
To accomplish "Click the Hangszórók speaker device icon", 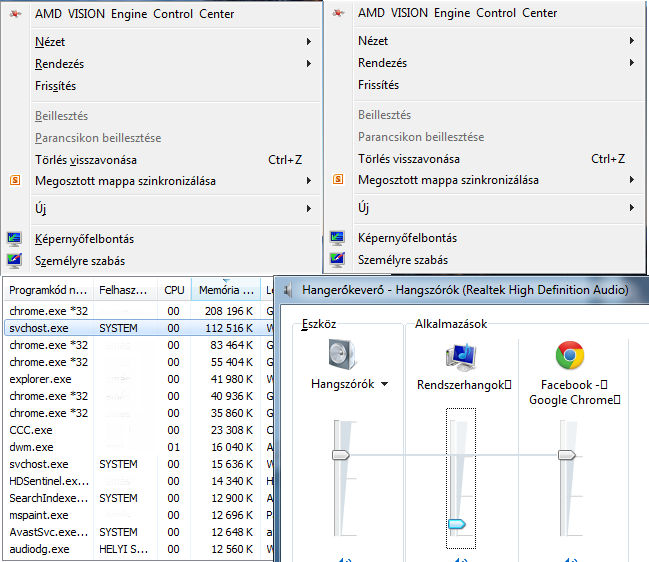I will pos(342,354).
